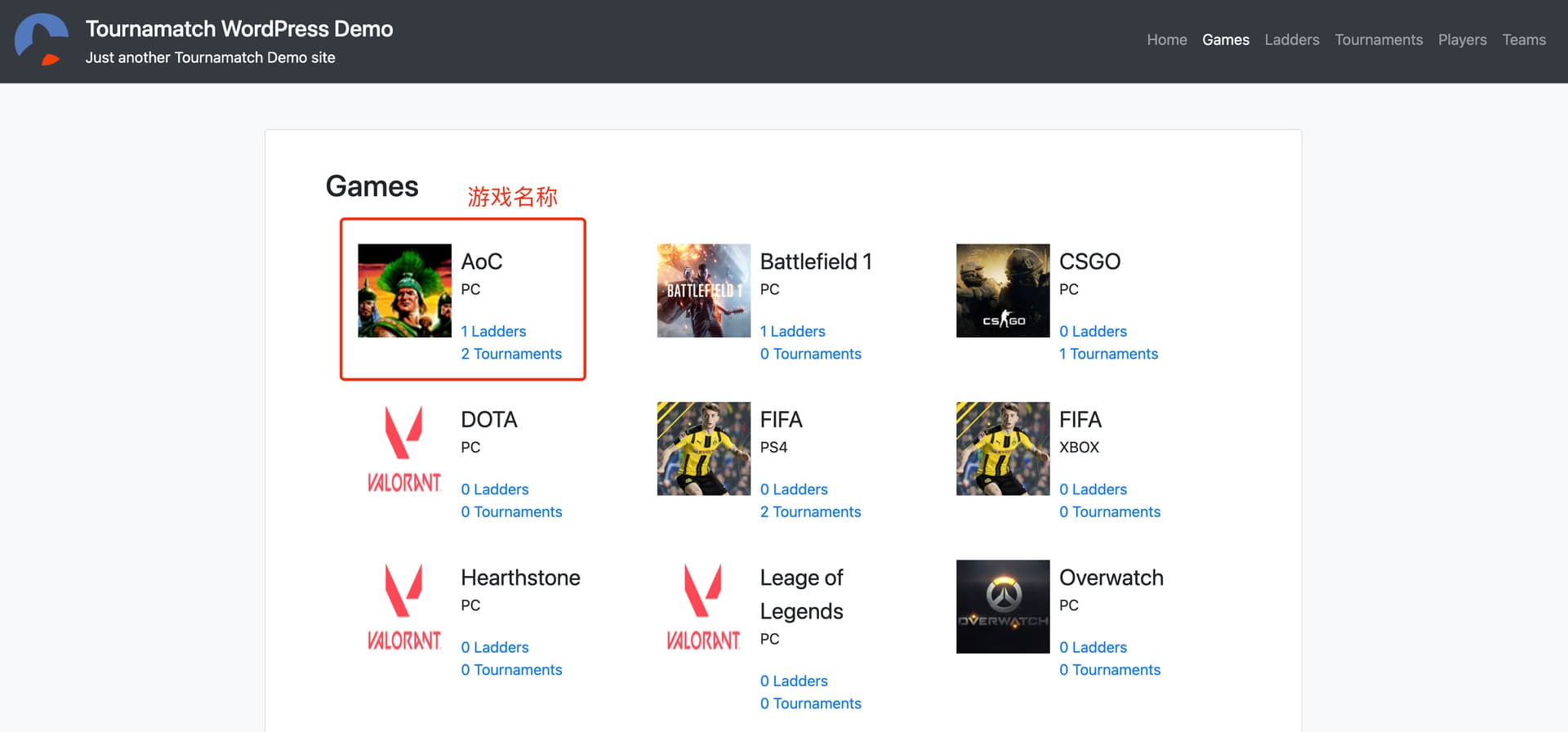Click the PC platform label under CSGO
This screenshot has width=1568, height=732.
1069,289
